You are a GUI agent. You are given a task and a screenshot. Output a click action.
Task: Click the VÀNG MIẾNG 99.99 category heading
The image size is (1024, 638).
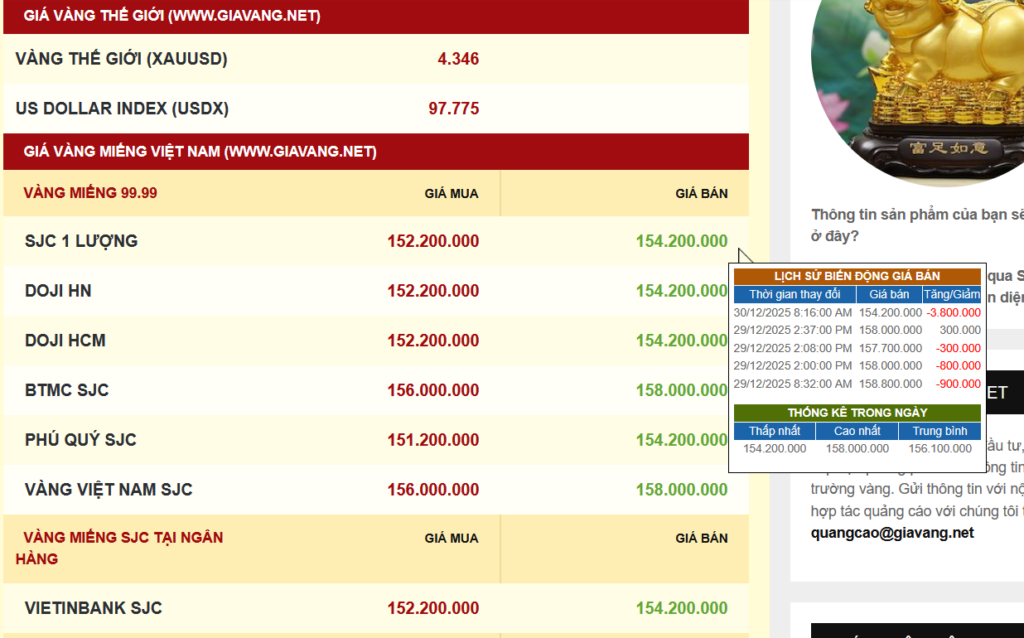(x=90, y=193)
